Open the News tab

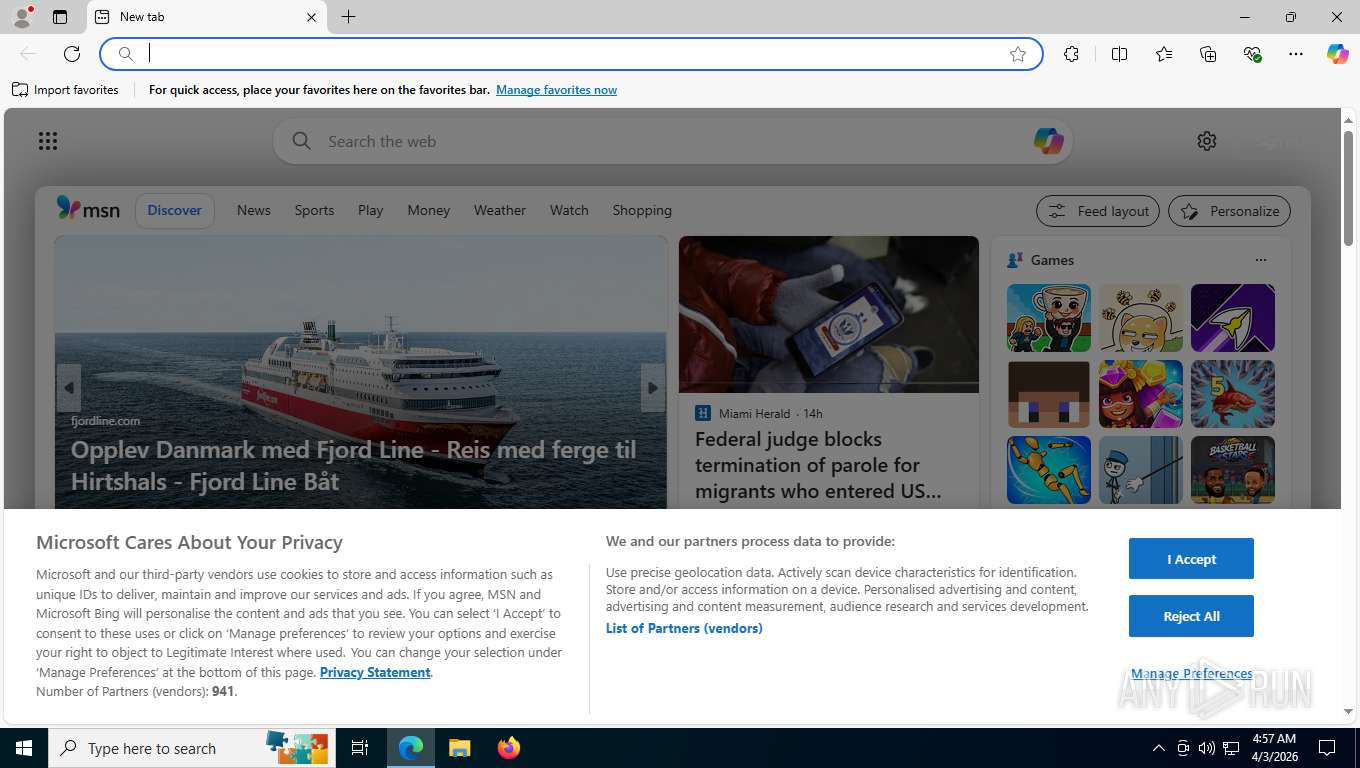pyautogui.click(x=254, y=210)
